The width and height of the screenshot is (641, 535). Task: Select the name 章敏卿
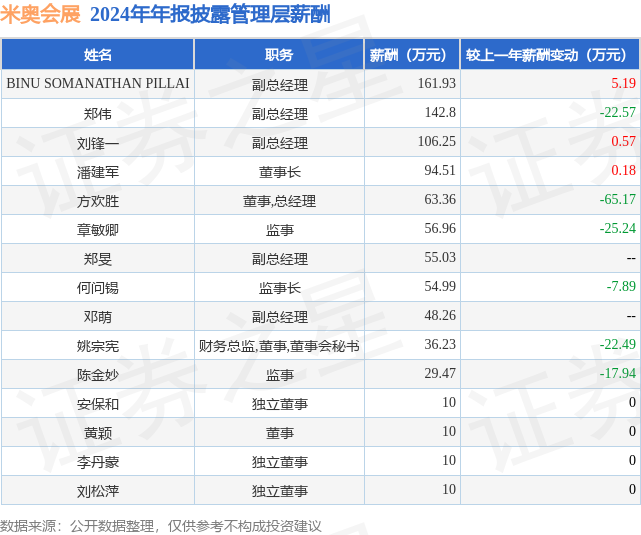(x=98, y=230)
